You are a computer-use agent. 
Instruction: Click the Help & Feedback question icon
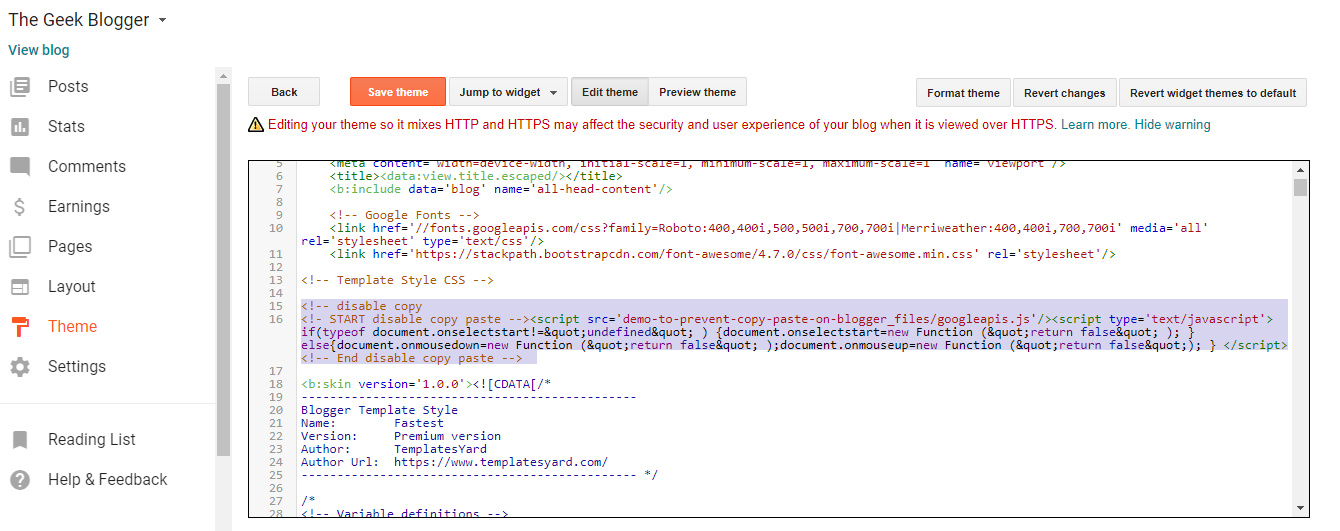click(20, 480)
